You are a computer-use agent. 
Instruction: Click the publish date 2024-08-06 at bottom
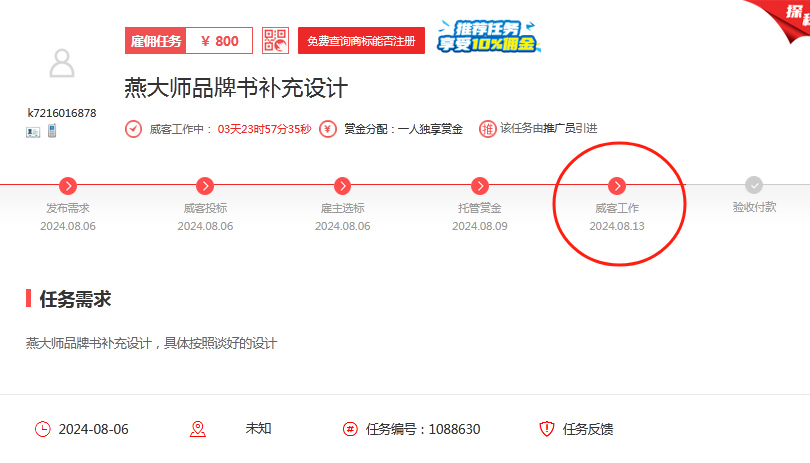[94, 429]
